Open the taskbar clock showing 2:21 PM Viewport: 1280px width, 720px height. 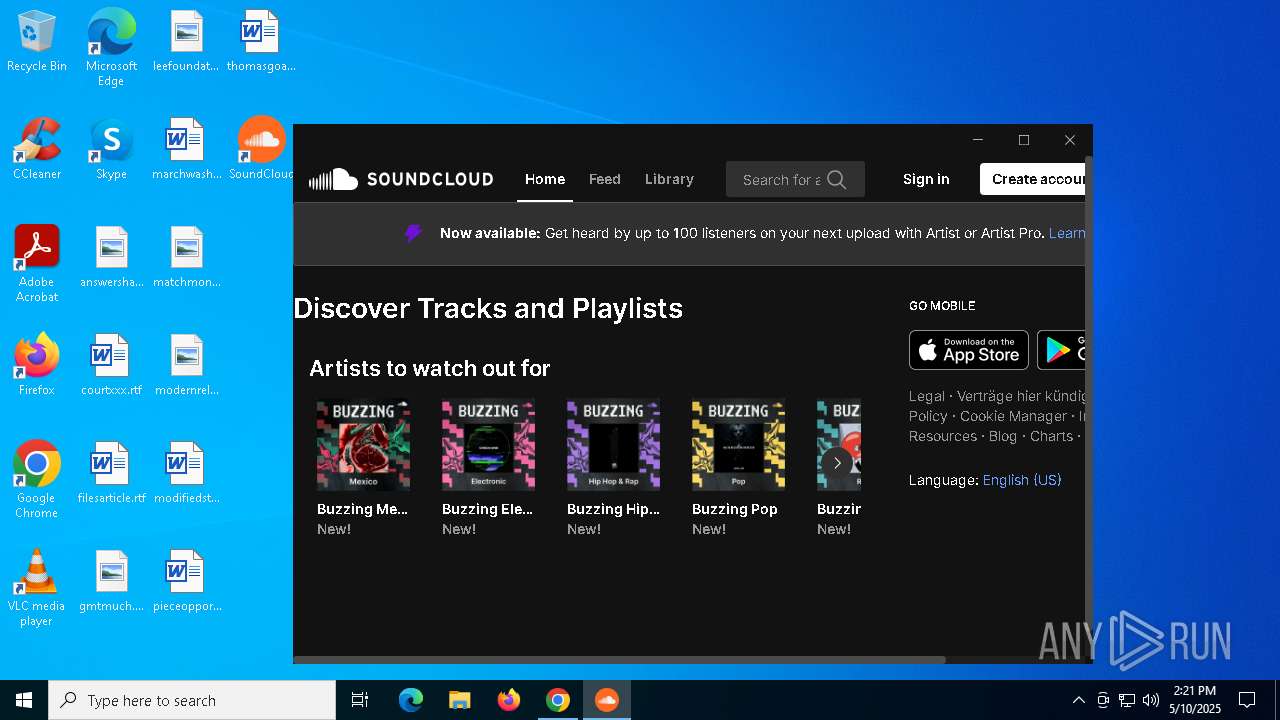(x=1195, y=700)
